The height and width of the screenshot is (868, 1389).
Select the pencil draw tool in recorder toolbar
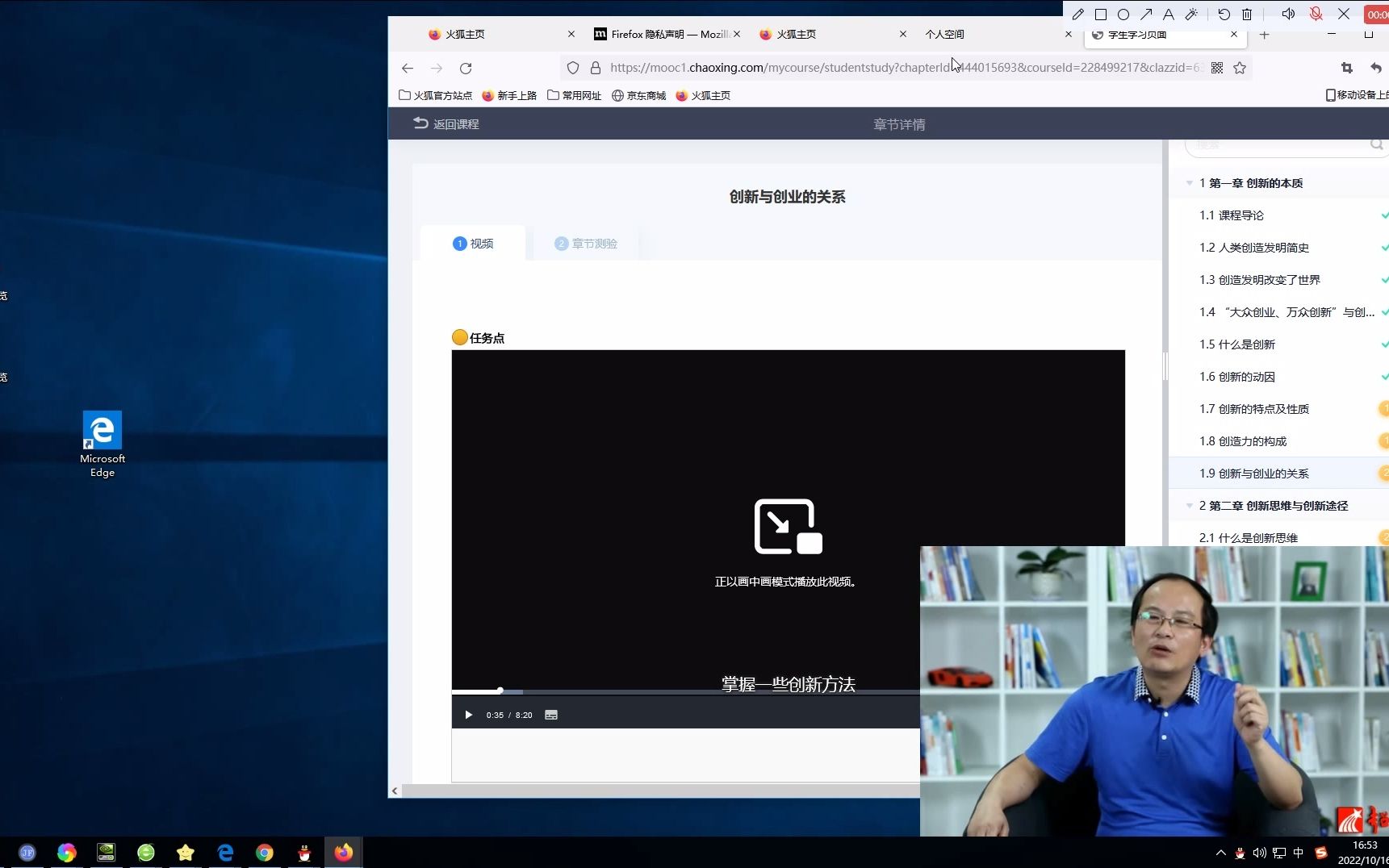click(x=1077, y=14)
